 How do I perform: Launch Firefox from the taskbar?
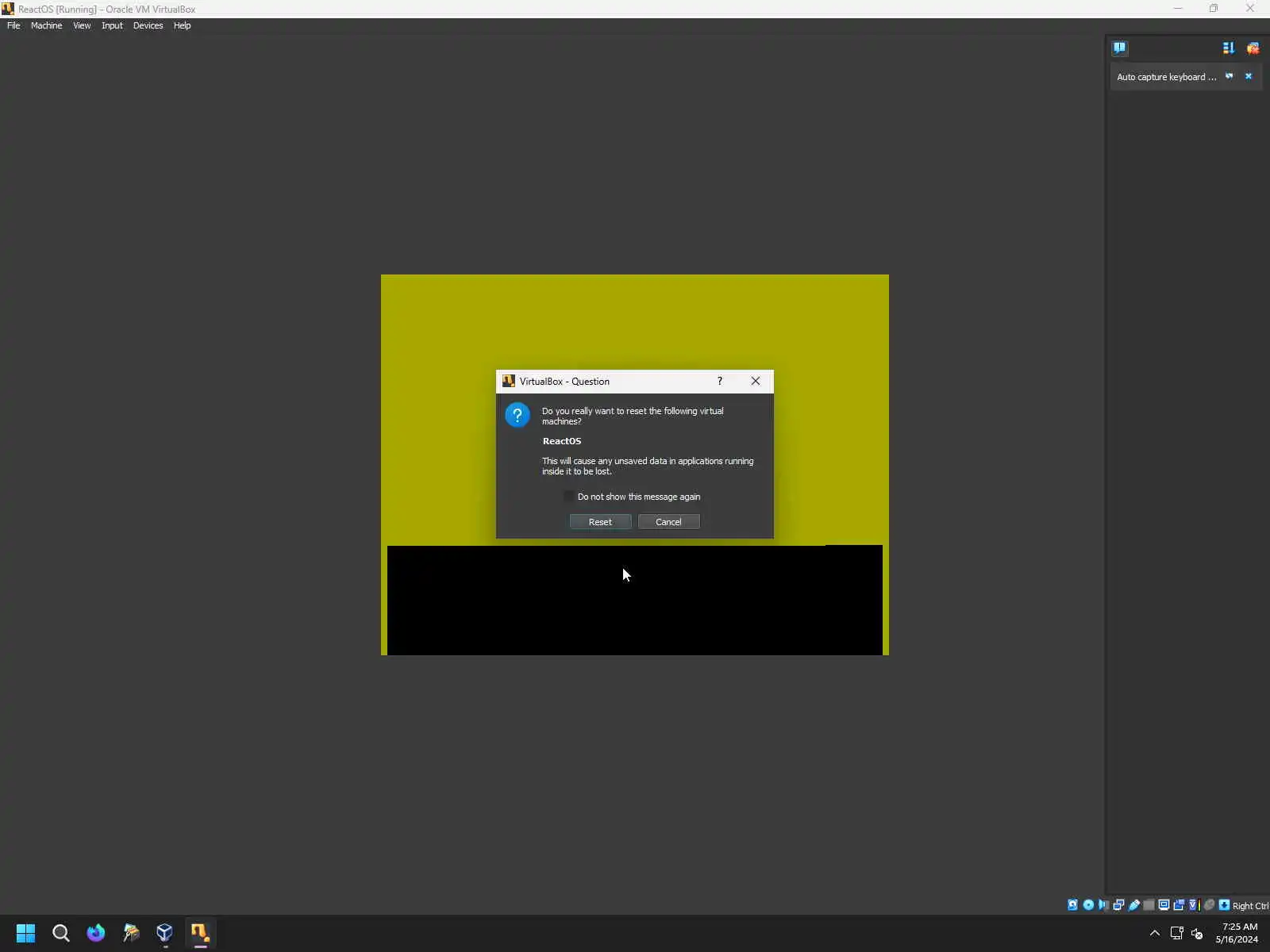click(x=95, y=933)
